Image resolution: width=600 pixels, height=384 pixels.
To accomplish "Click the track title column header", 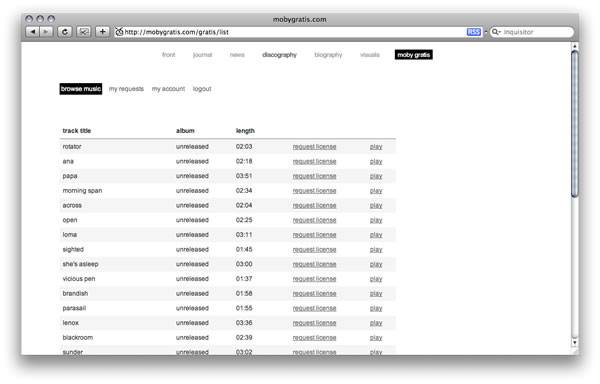I will pos(77,131).
